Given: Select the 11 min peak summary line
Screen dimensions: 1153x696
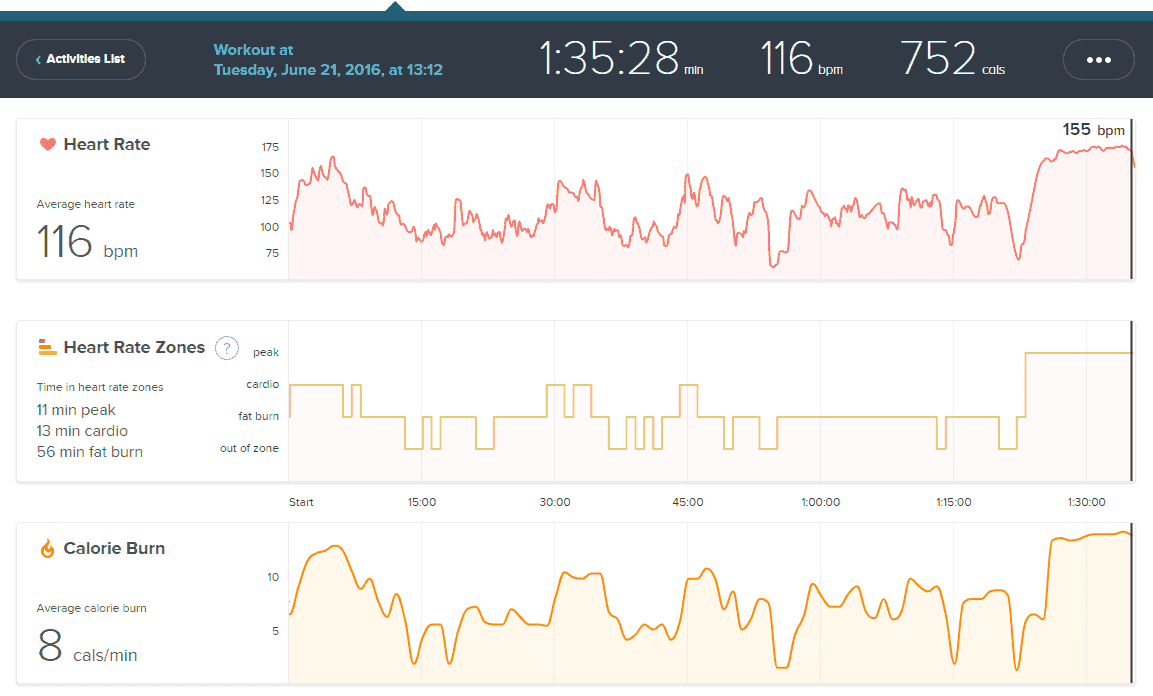Looking at the screenshot, I should click(x=76, y=410).
